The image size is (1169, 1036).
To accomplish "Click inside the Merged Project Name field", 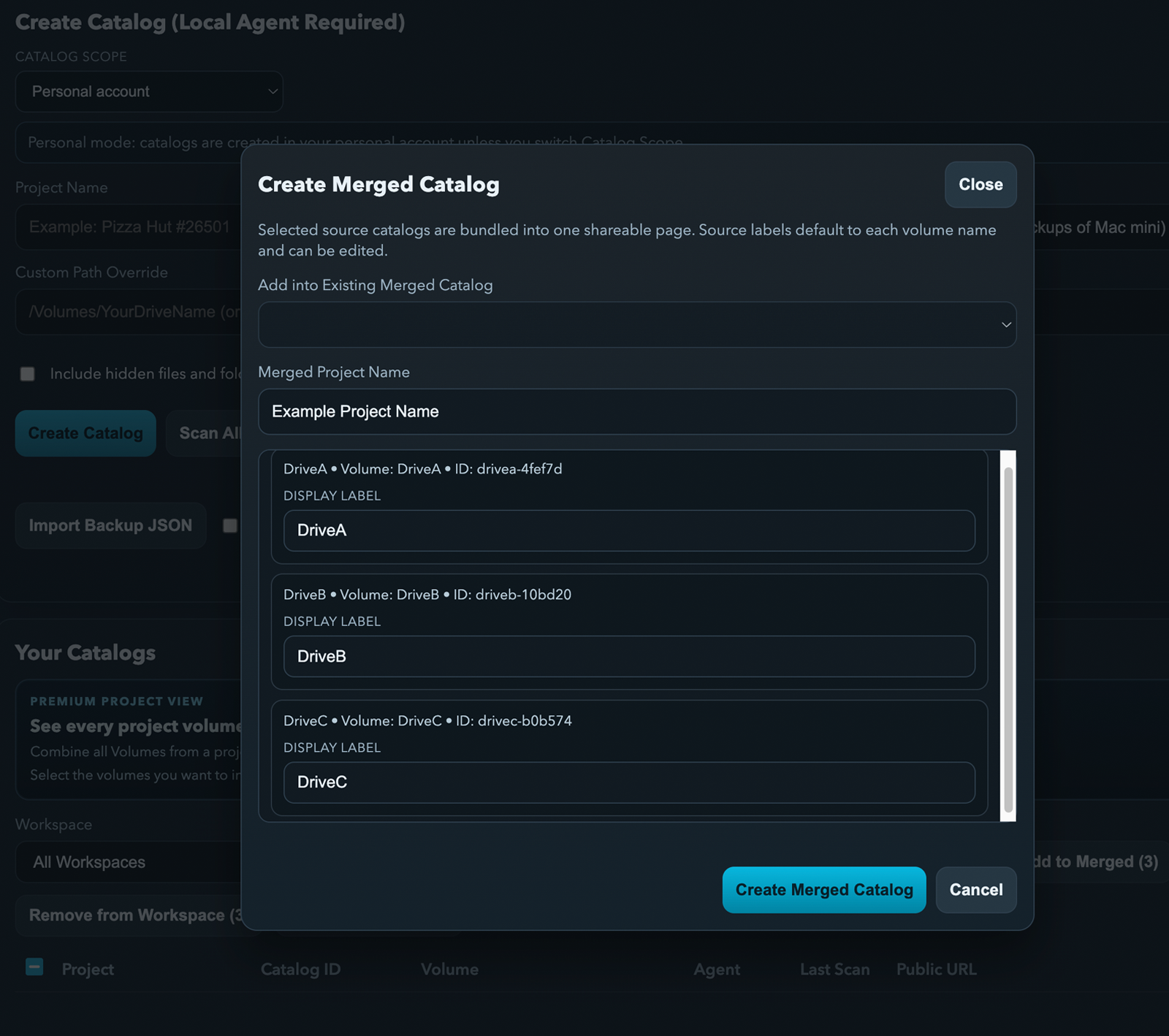I will pyautogui.click(x=636, y=411).
